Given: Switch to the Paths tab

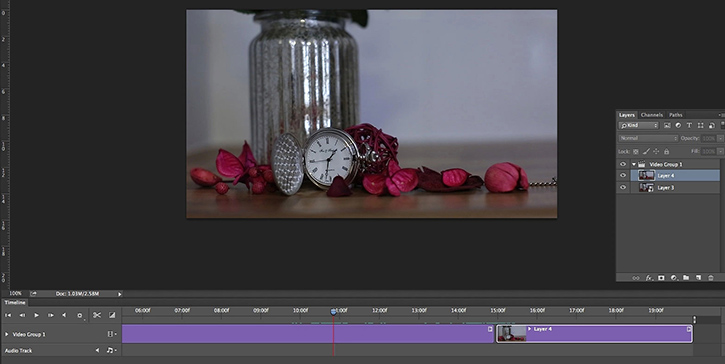Looking at the screenshot, I should point(676,115).
